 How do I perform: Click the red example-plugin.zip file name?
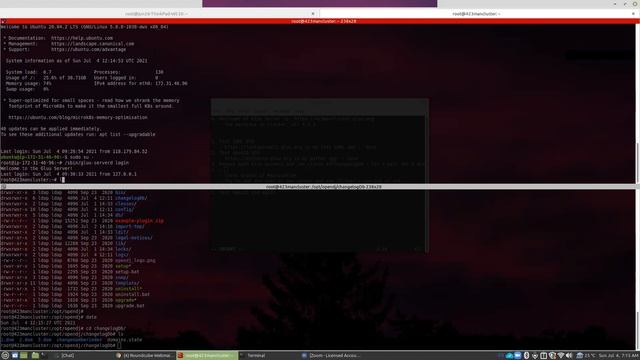click(x=139, y=221)
